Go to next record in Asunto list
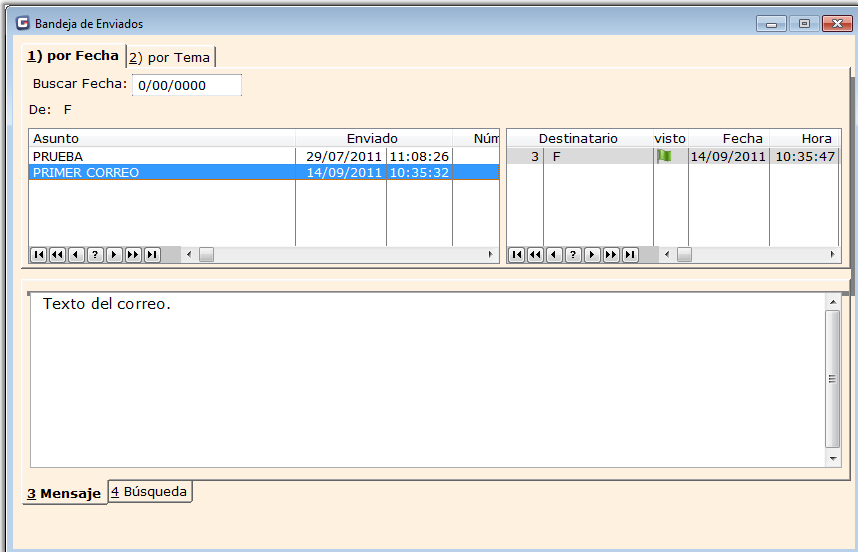The height and width of the screenshot is (552, 858). (x=114, y=255)
